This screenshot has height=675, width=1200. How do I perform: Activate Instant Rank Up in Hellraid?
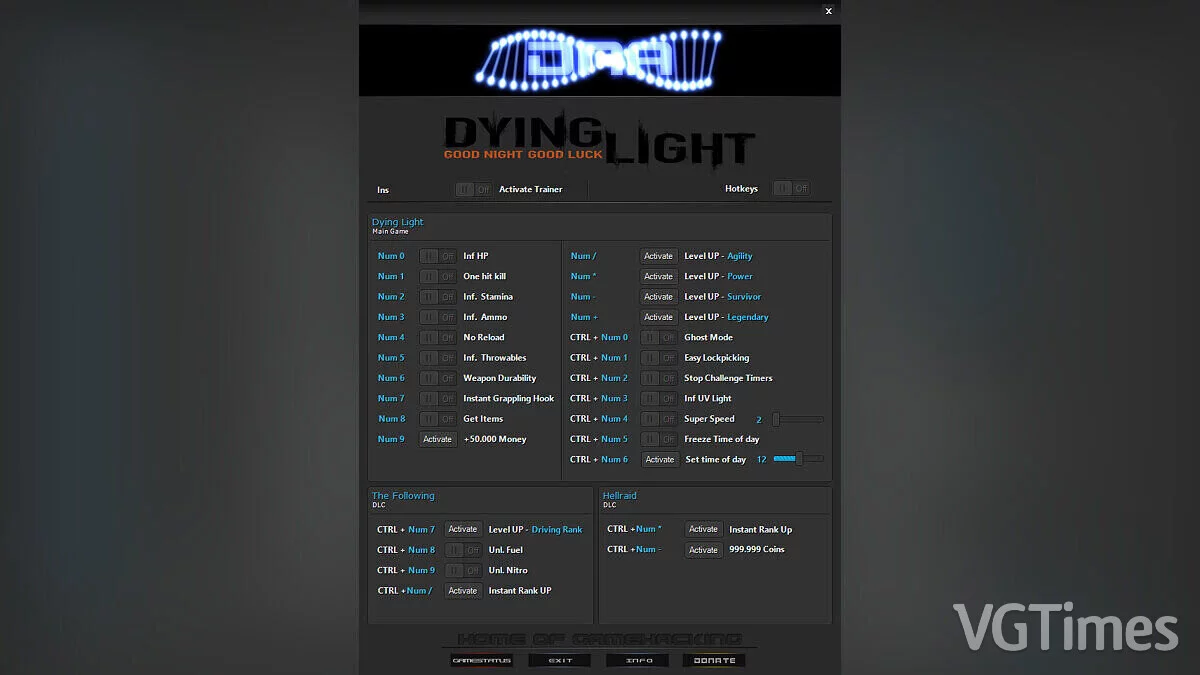tap(703, 529)
